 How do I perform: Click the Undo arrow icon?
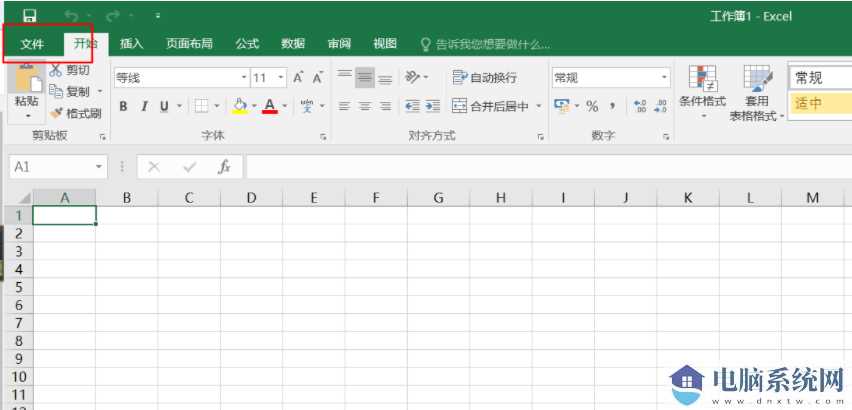click(x=71, y=16)
